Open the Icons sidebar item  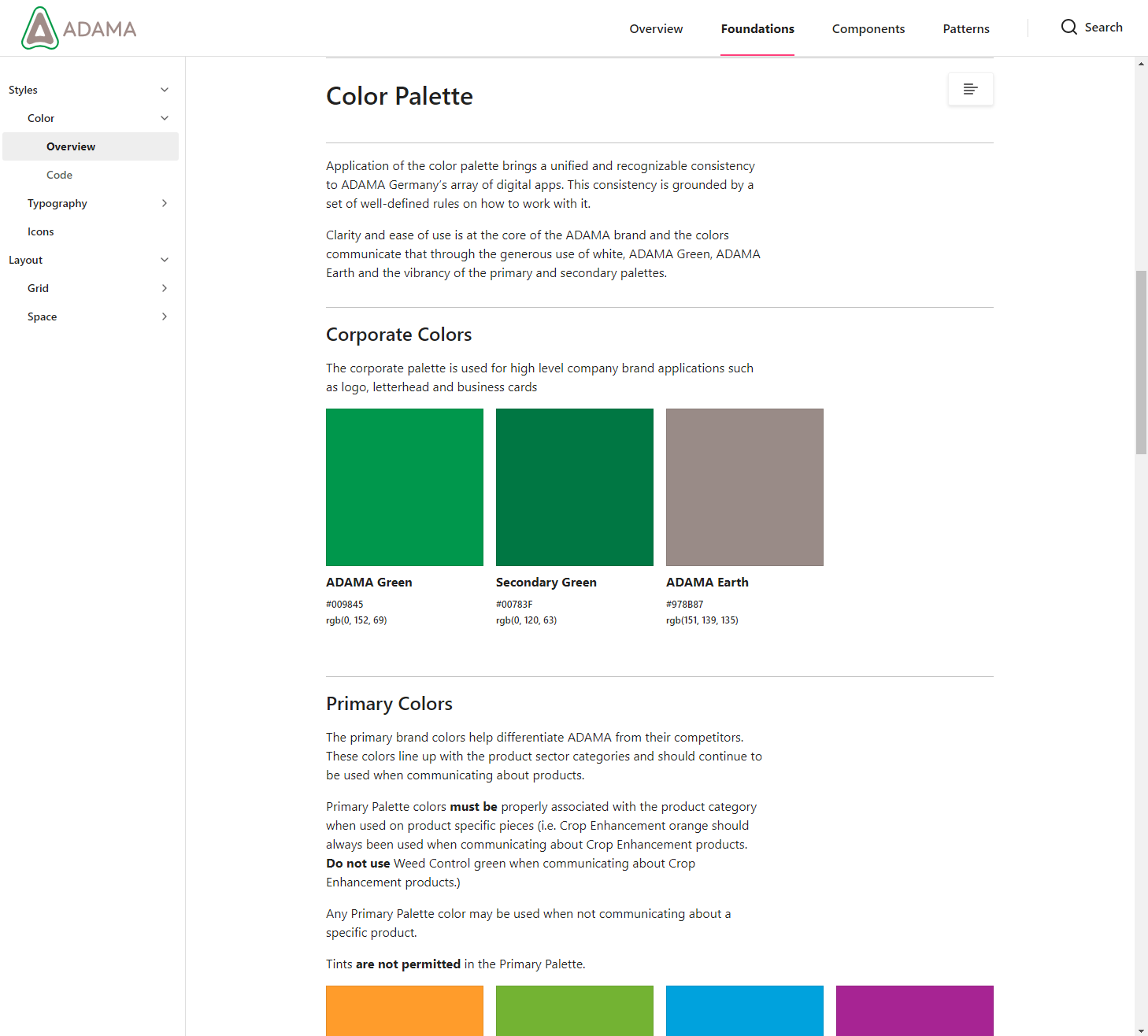[41, 231]
